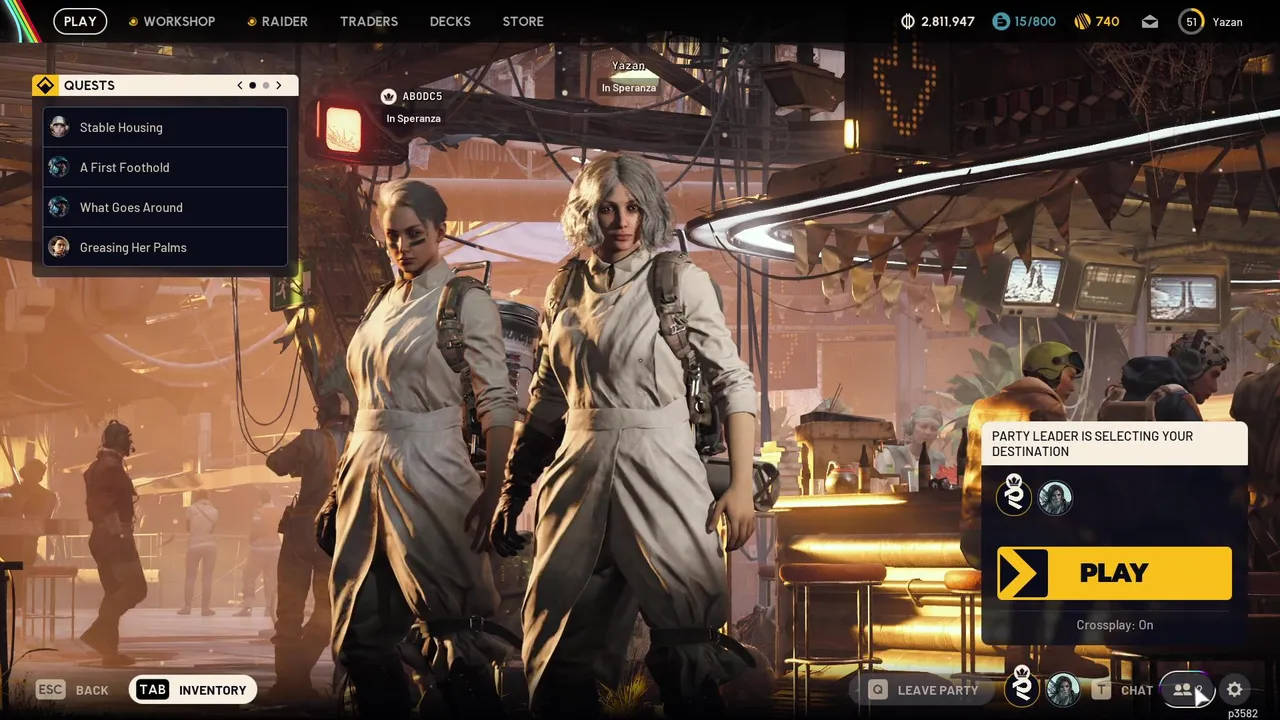Open the STORE tab
Screen dimensions: 1280x720
coord(523,21)
